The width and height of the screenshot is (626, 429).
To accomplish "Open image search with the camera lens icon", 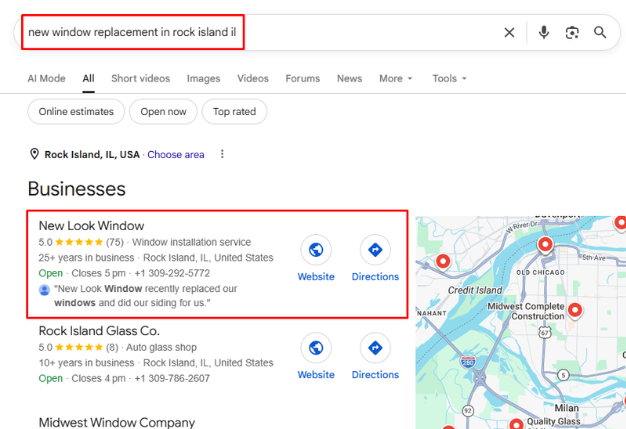I will (x=572, y=32).
